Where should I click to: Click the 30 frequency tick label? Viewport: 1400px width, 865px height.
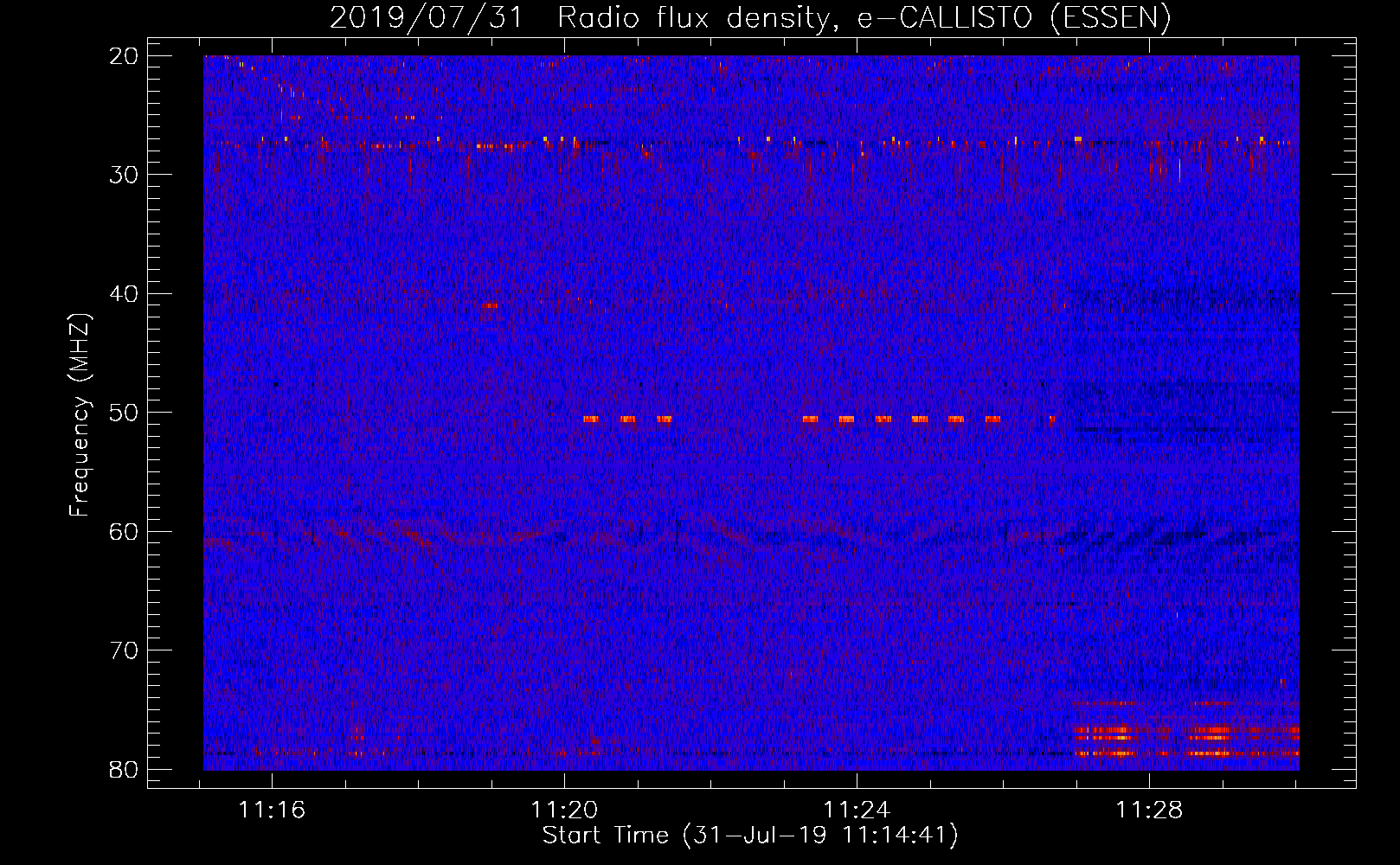(x=125, y=175)
